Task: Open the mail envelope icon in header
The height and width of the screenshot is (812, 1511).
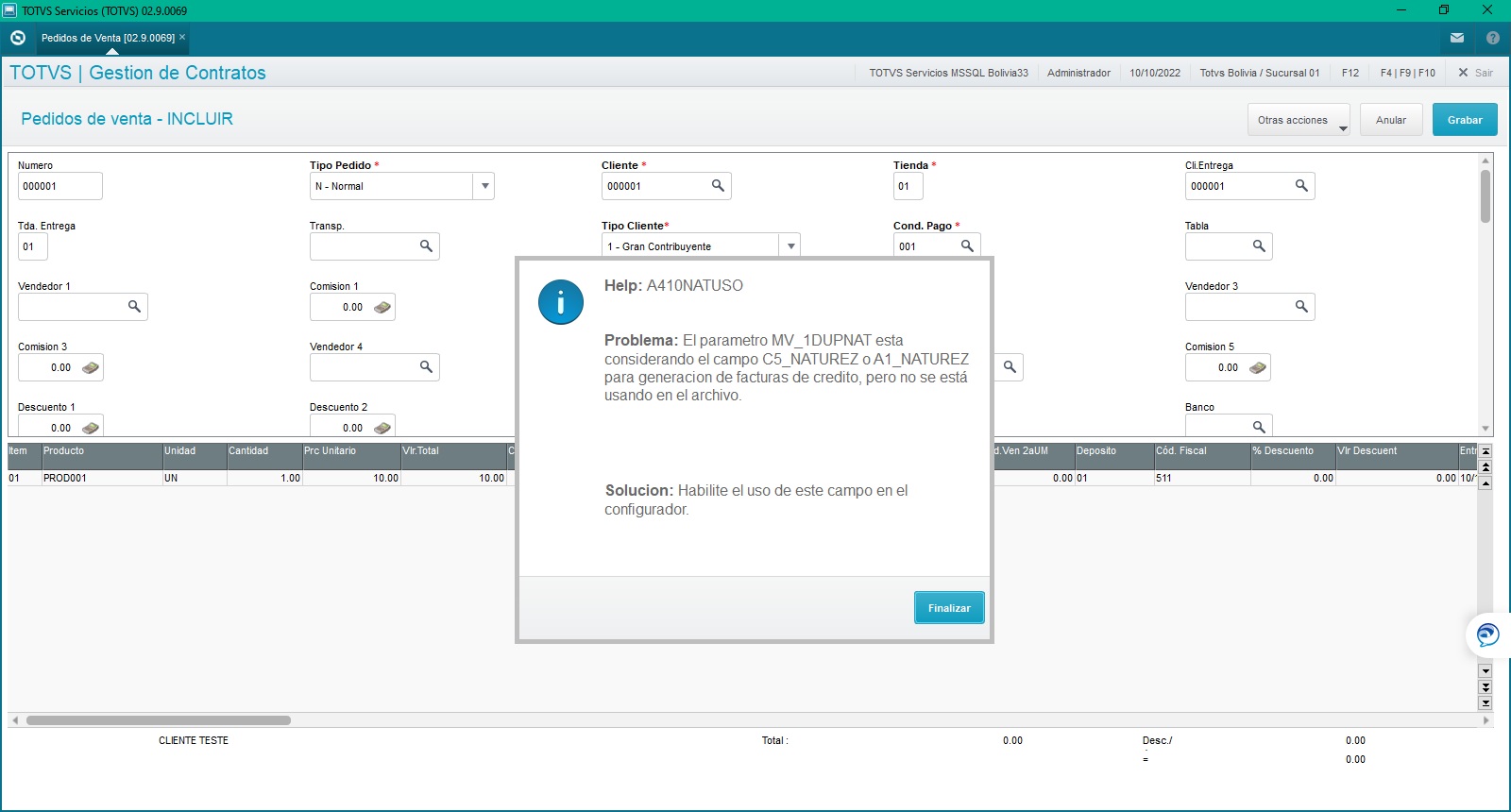Action: [x=1457, y=38]
